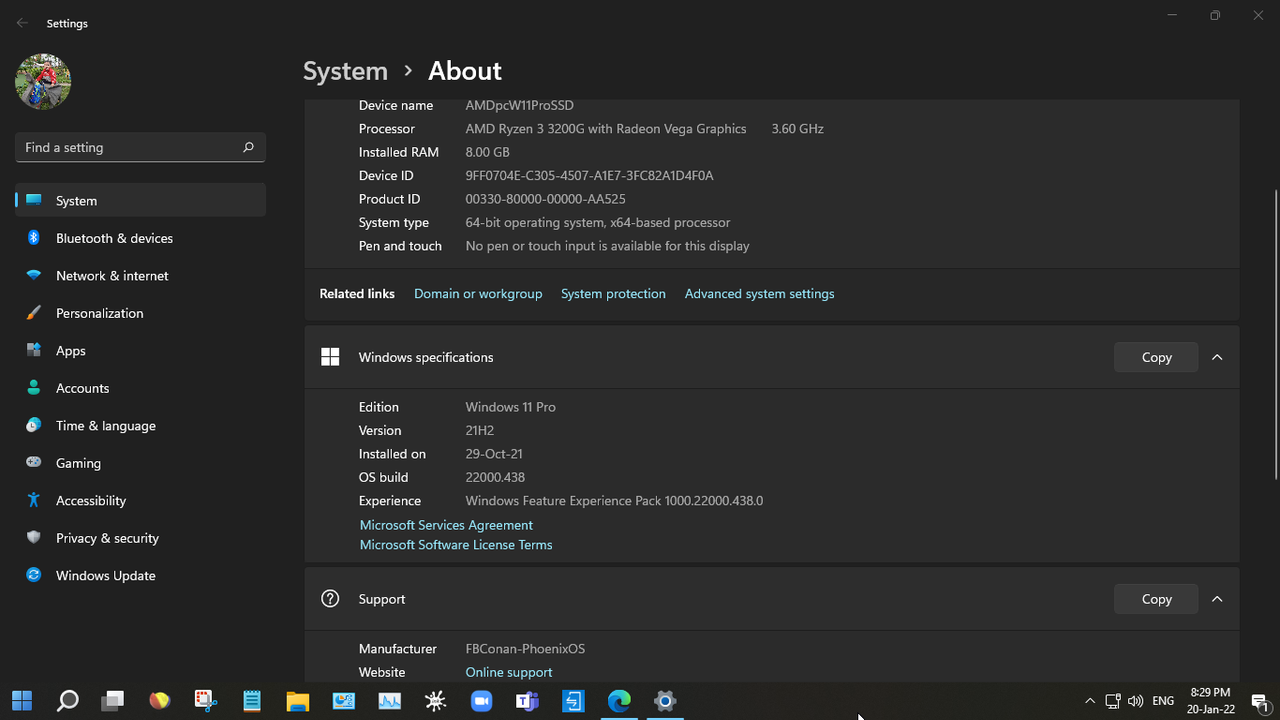Click the round yellow-red app taskbar icon
Screen dimensions: 1280x720
pyautogui.click(x=159, y=701)
